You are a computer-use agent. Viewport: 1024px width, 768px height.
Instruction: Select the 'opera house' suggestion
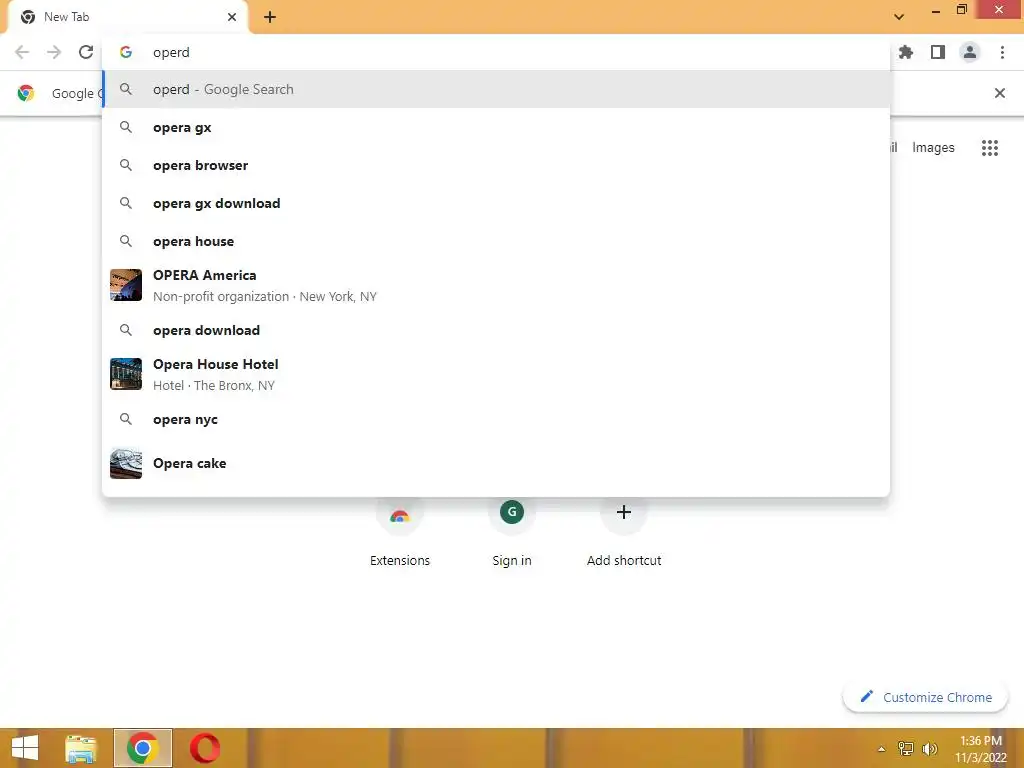point(496,241)
